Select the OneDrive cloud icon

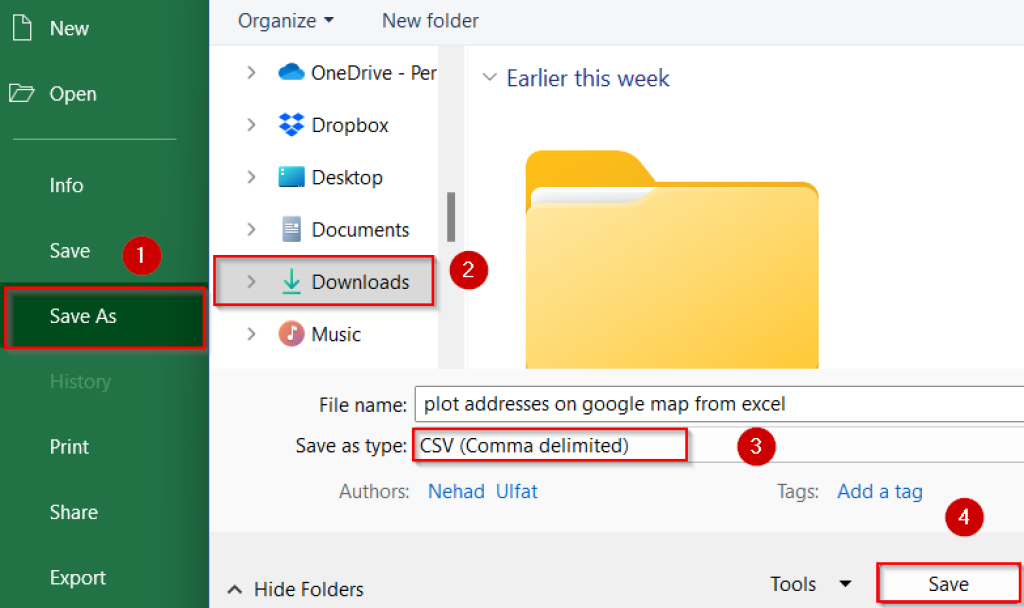coord(290,72)
